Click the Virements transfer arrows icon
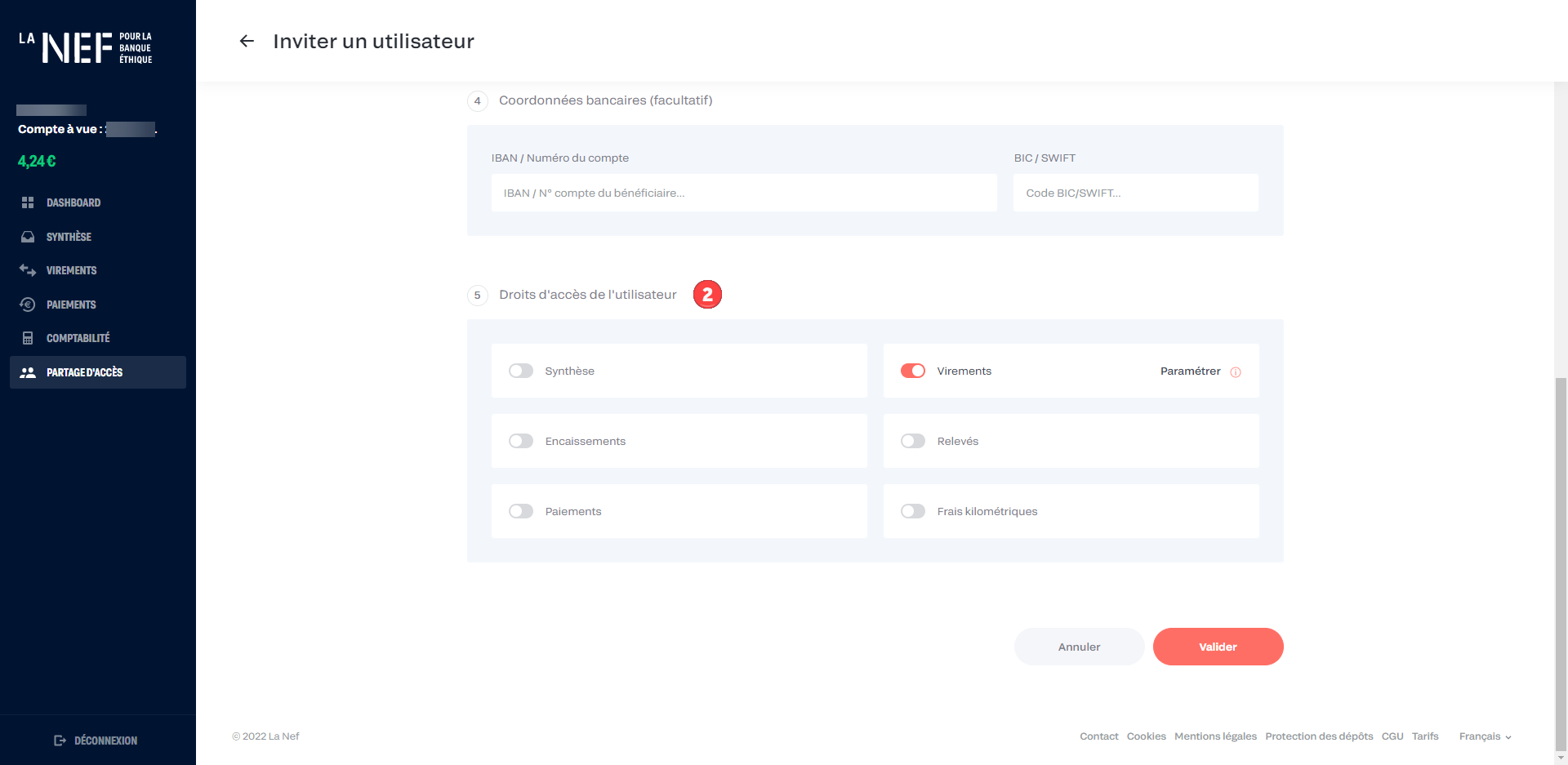 click(x=28, y=270)
